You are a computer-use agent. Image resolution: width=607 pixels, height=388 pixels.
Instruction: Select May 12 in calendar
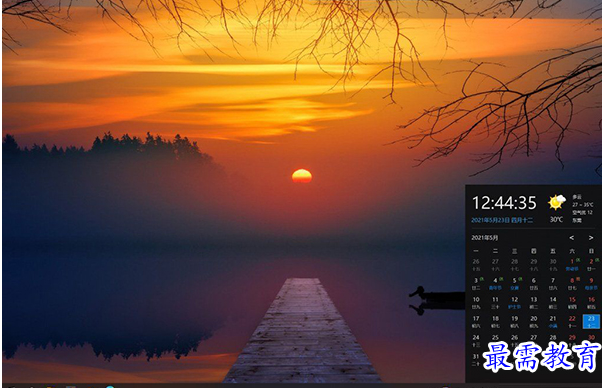click(x=514, y=302)
